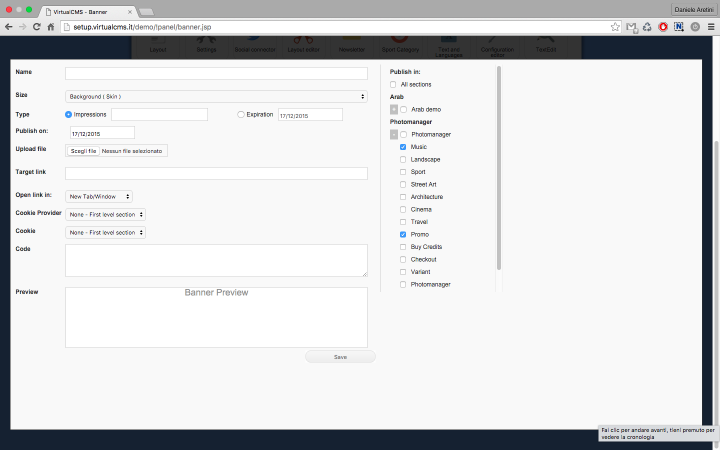Click the Banner Preview area
The image size is (720, 450).
(x=216, y=317)
